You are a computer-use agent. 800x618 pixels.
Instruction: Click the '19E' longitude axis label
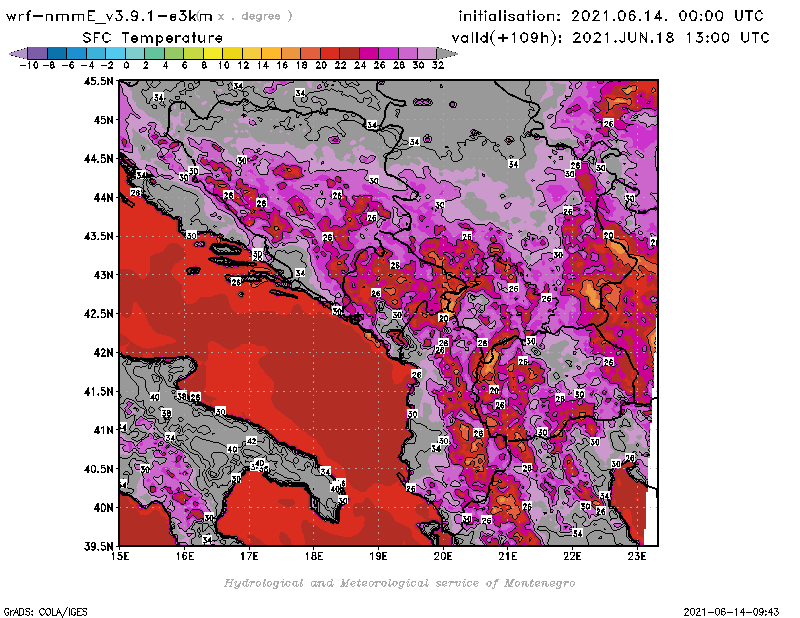pos(378,556)
